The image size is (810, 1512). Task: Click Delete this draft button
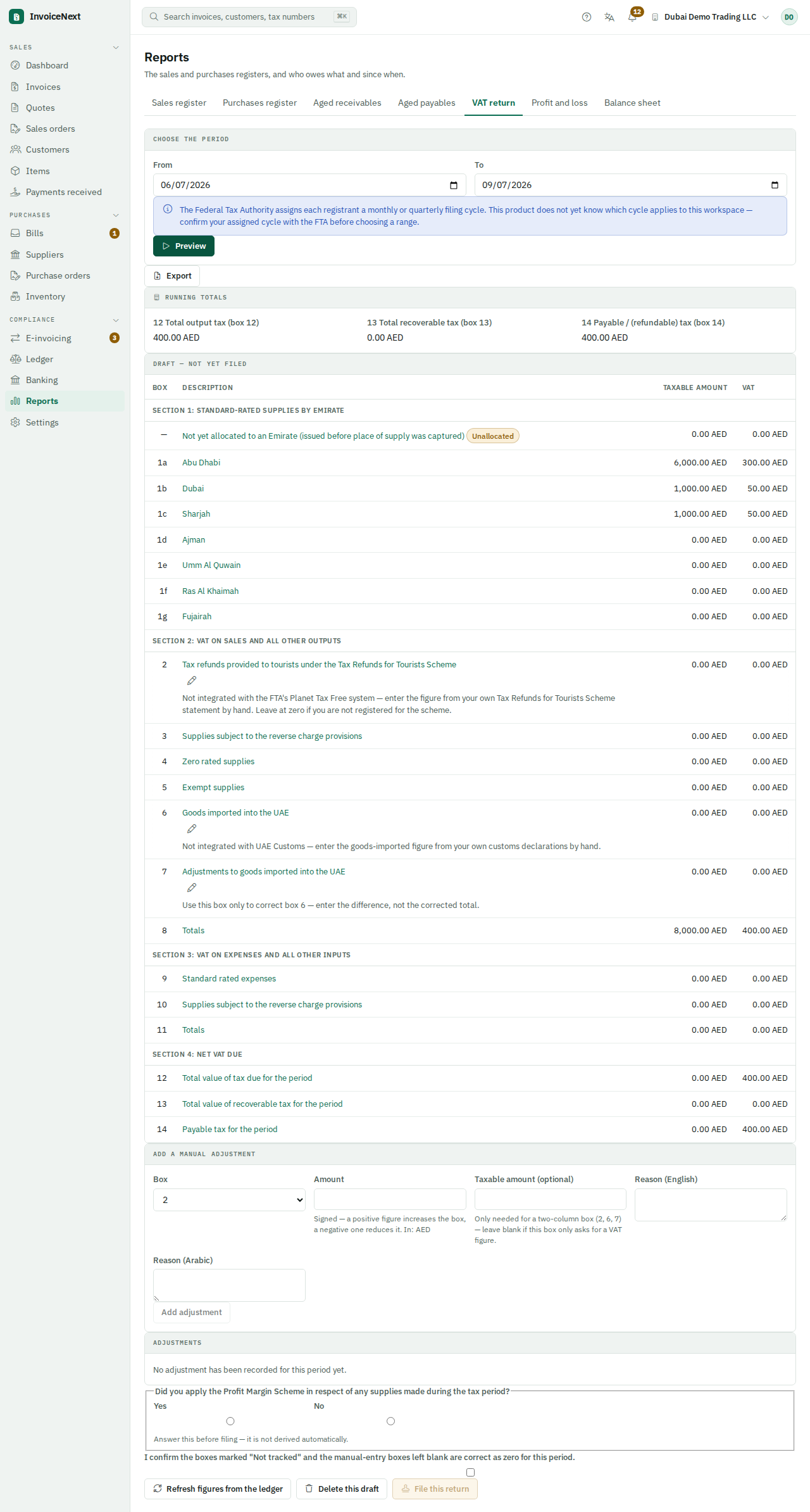click(x=342, y=1489)
